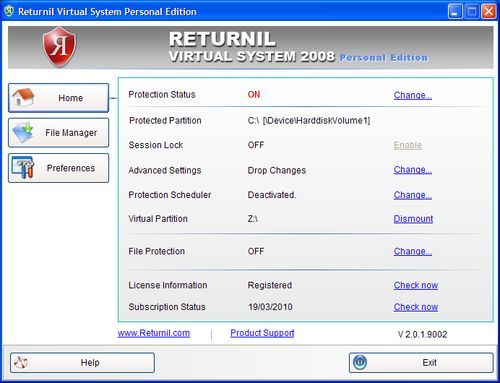Click the red ON protection status value
Image resolution: width=500 pixels, height=383 pixels.
pos(254,94)
